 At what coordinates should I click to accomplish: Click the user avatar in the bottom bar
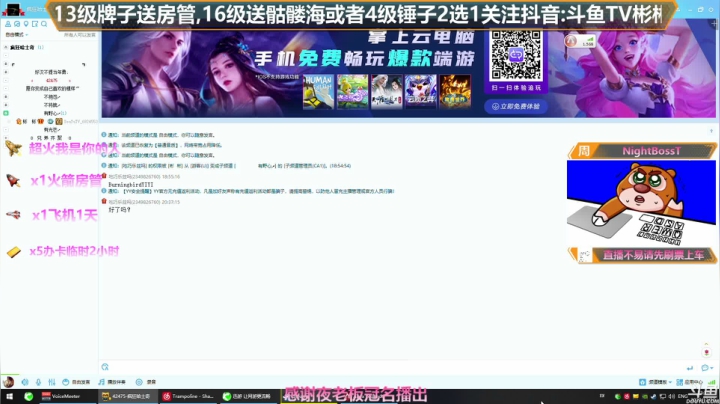click(8, 382)
